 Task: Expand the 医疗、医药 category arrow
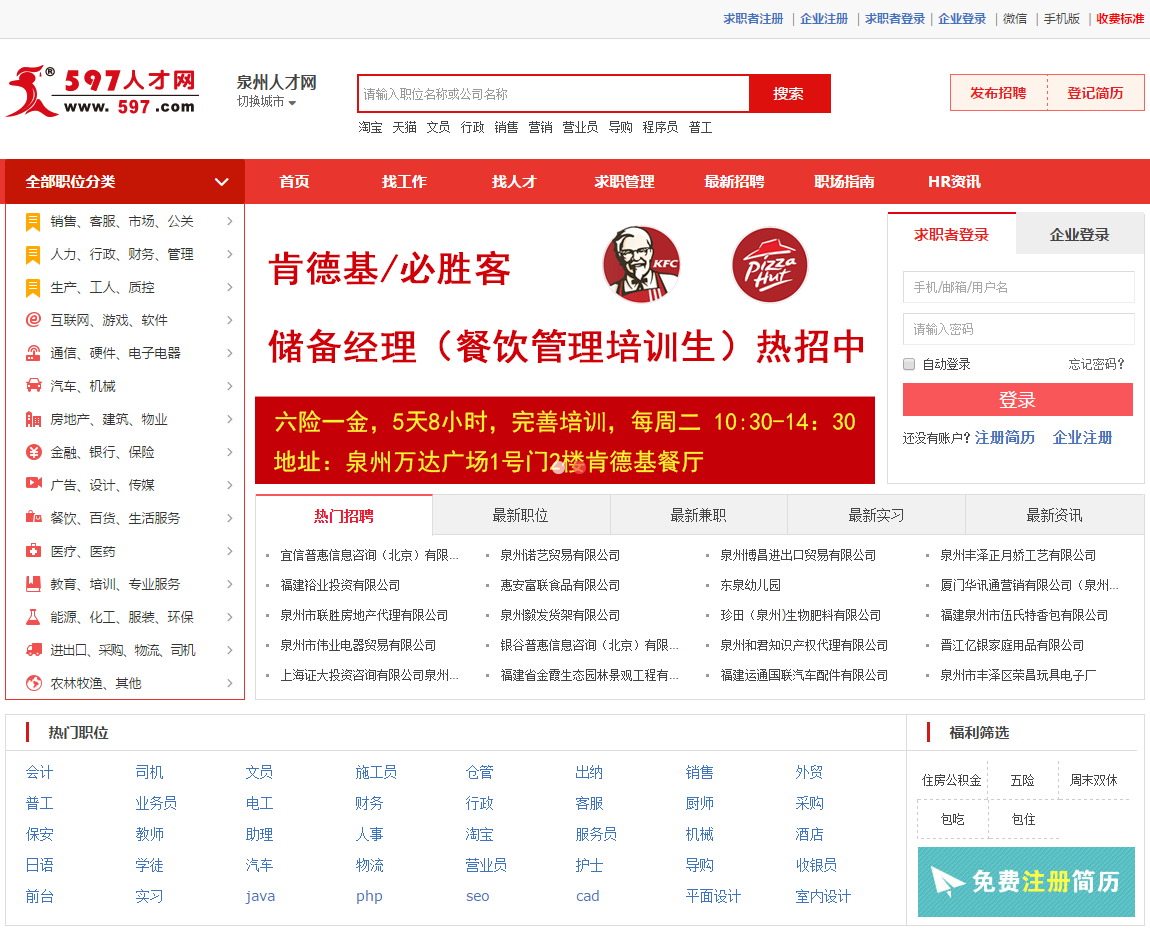230,551
